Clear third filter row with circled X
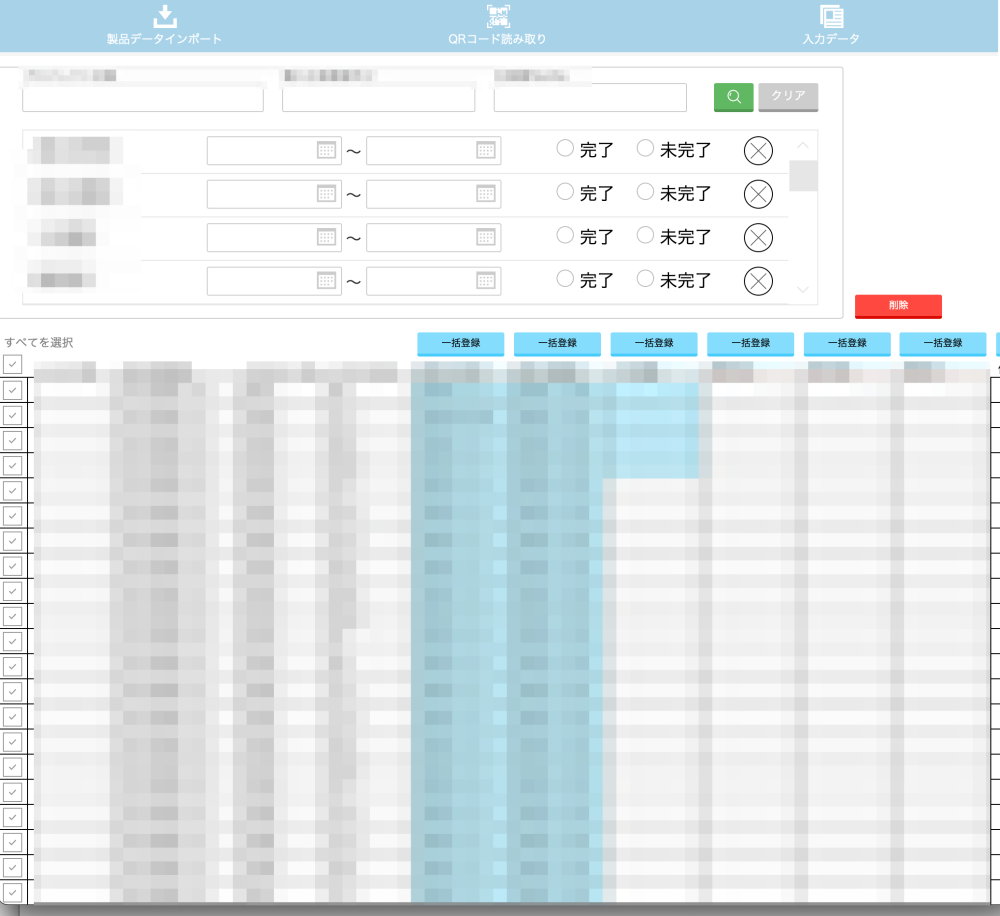Viewport: 1000px width, 916px height. [758, 237]
